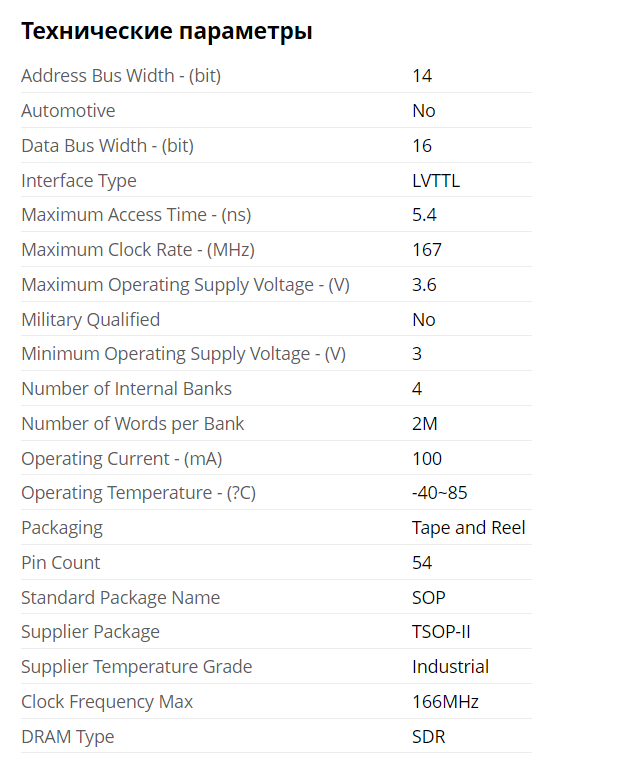This screenshot has width=617, height=760.
Task: Select the "Tape and Reel" packaging value
Action: [x=468, y=528]
